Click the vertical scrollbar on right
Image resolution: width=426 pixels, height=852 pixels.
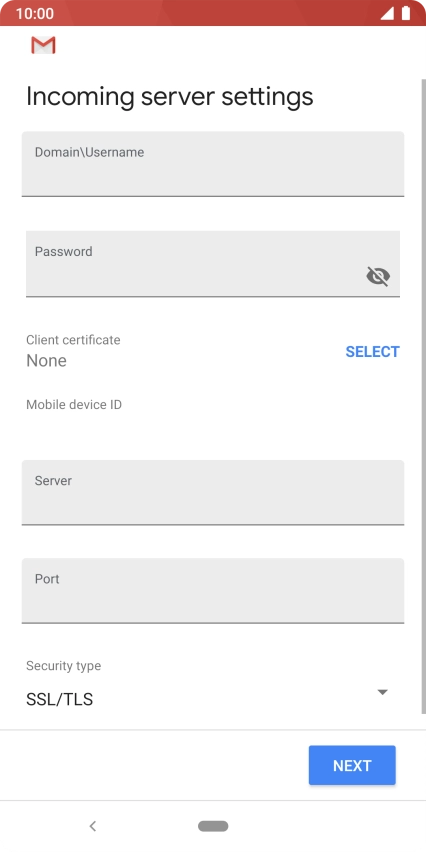point(423,397)
